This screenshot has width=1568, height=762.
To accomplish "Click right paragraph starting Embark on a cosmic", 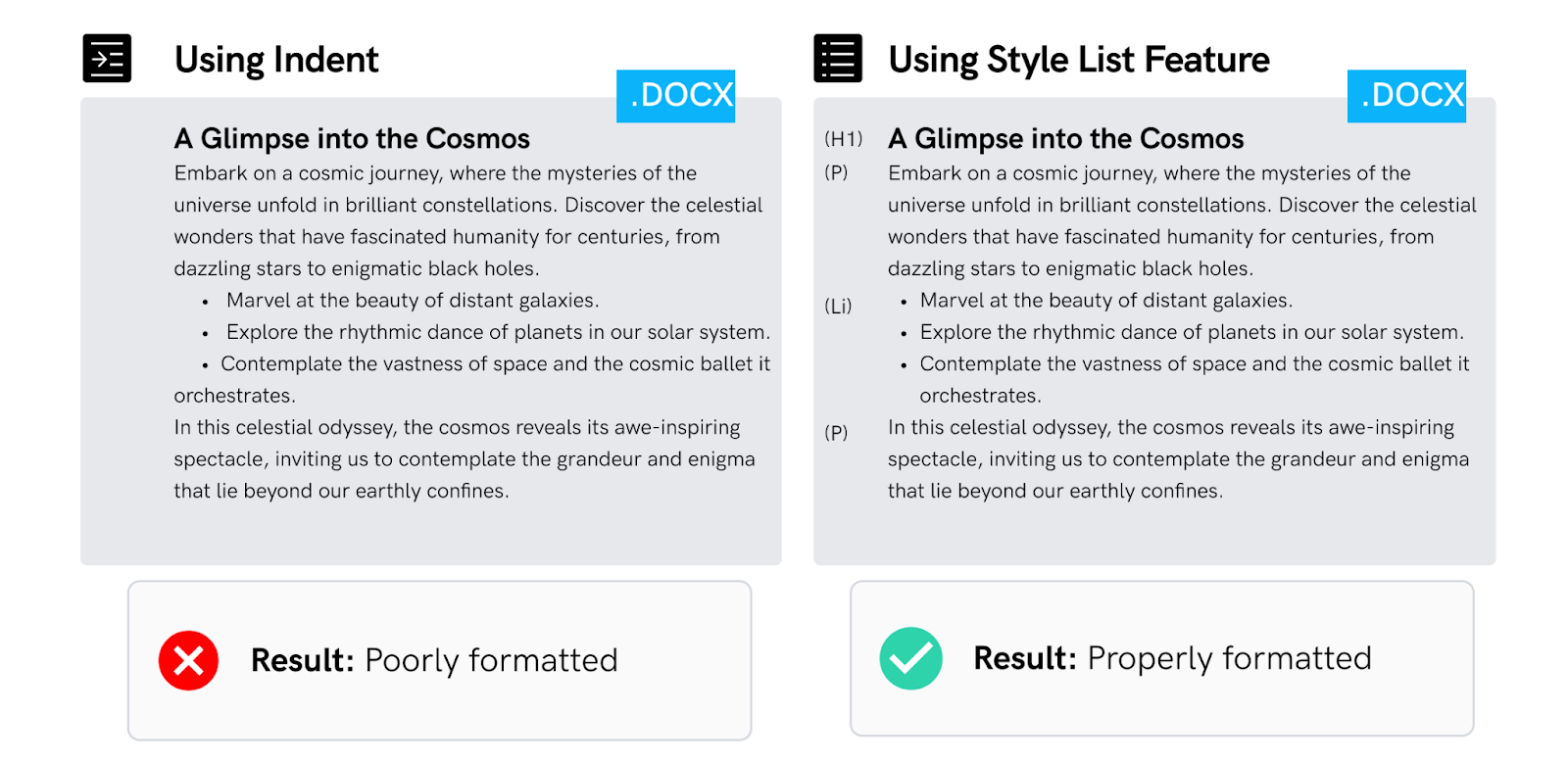I will point(1182,220).
